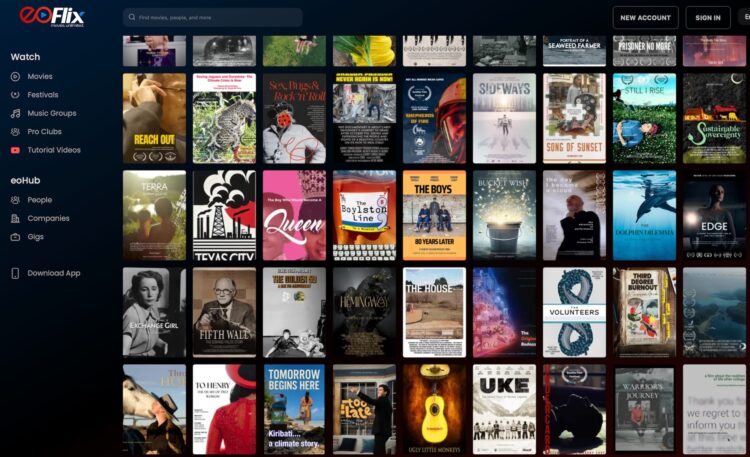
Task: Open the Reach Out movie poster
Action: coord(154,118)
